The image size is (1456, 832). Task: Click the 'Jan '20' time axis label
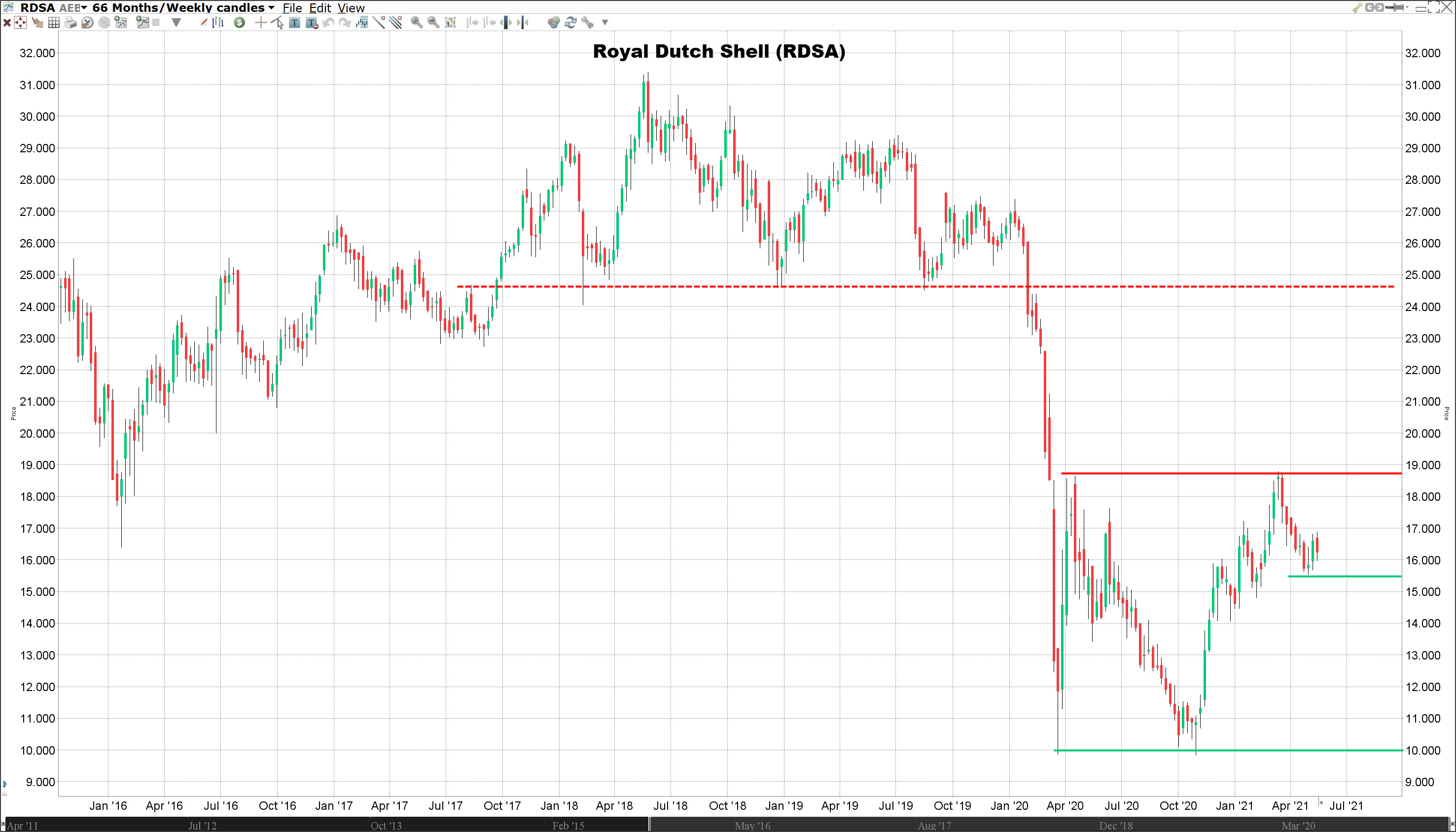(1009, 806)
